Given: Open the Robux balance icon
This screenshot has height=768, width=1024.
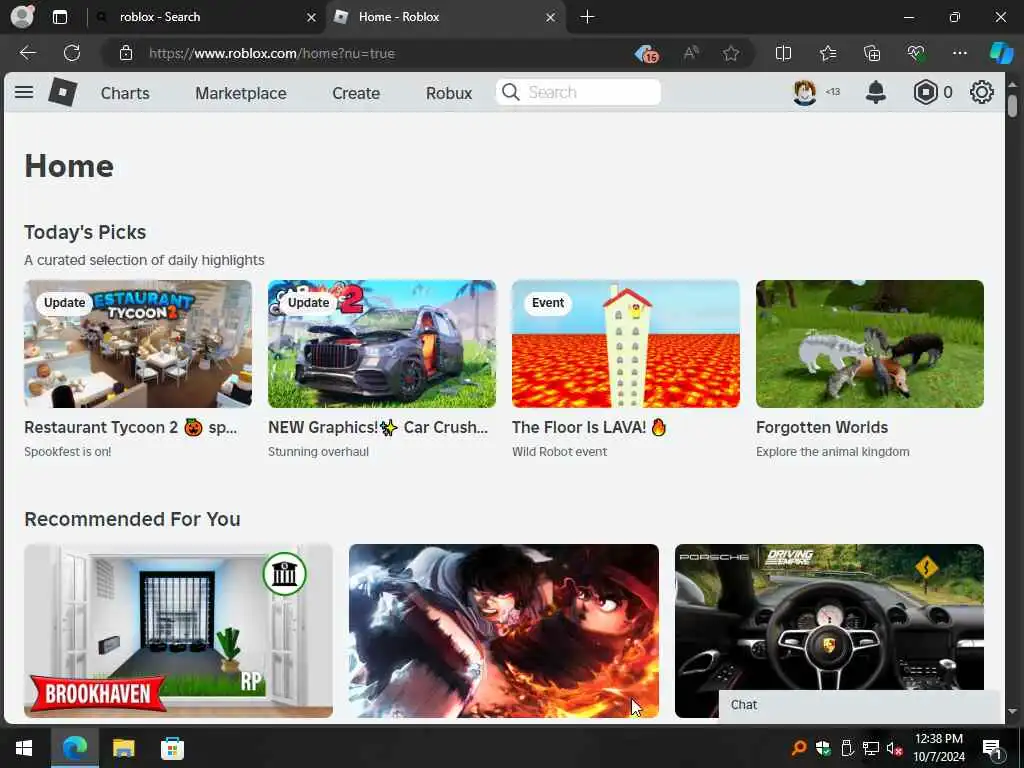Looking at the screenshot, I should click(925, 92).
